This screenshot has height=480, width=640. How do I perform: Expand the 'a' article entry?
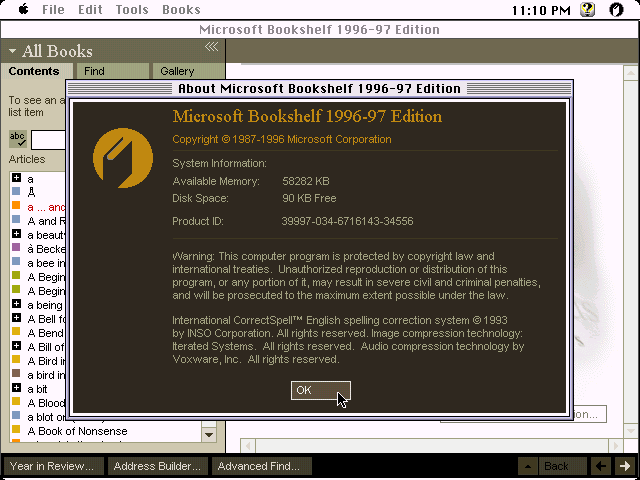pos(17,178)
